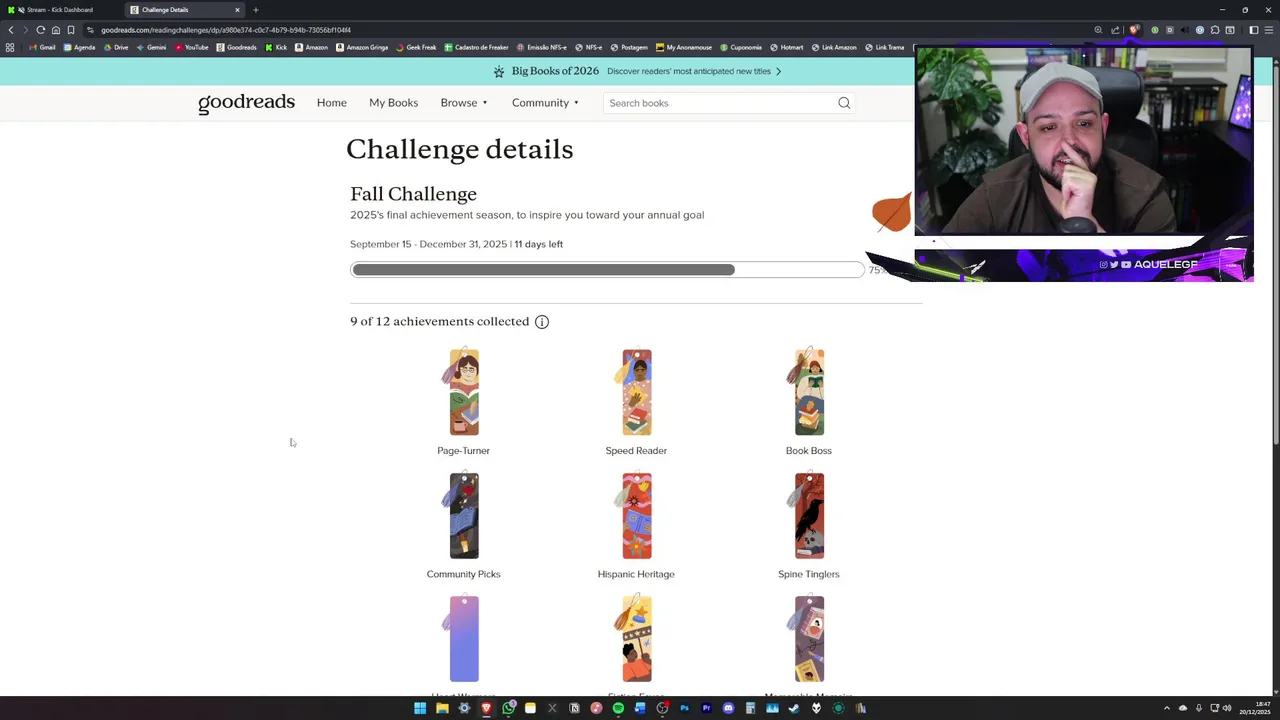Viewport: 1280px width, 720px height.
Task: Open the Page-Turner bookmark achievement
Action: click(x=464, y=392)
